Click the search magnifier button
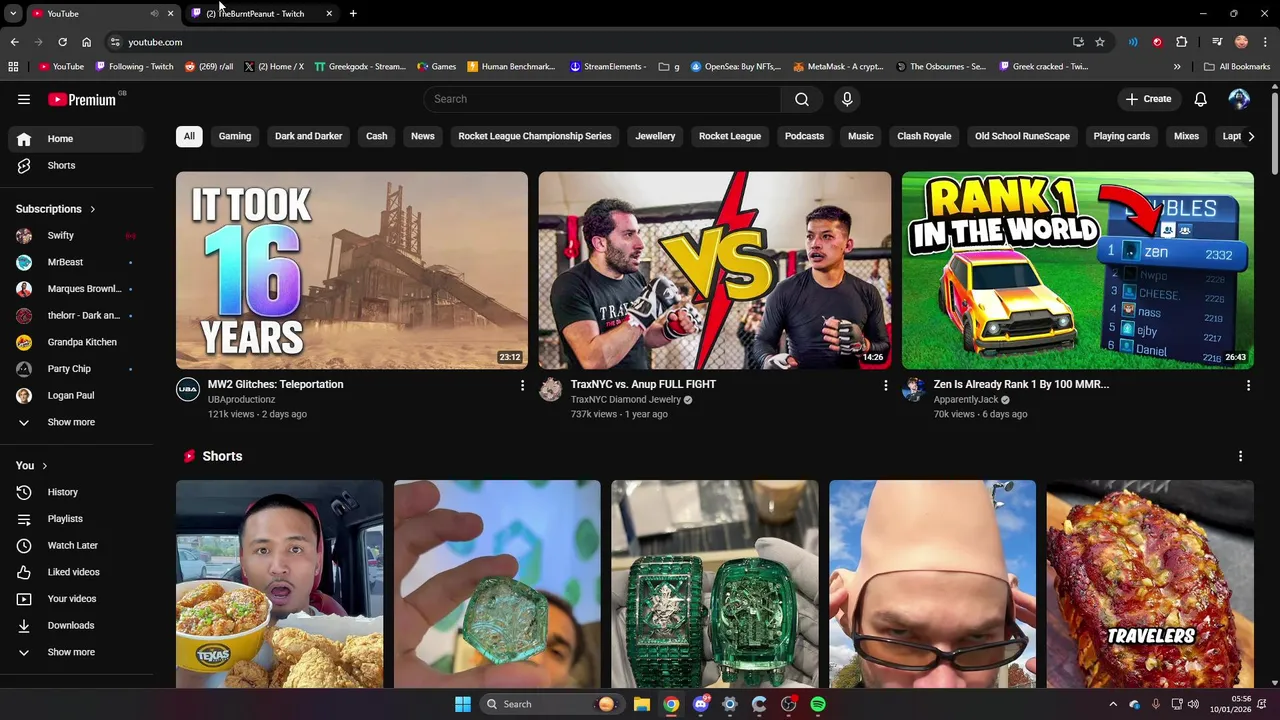Viewport: 1280px width, 720px height. point(802,99)
